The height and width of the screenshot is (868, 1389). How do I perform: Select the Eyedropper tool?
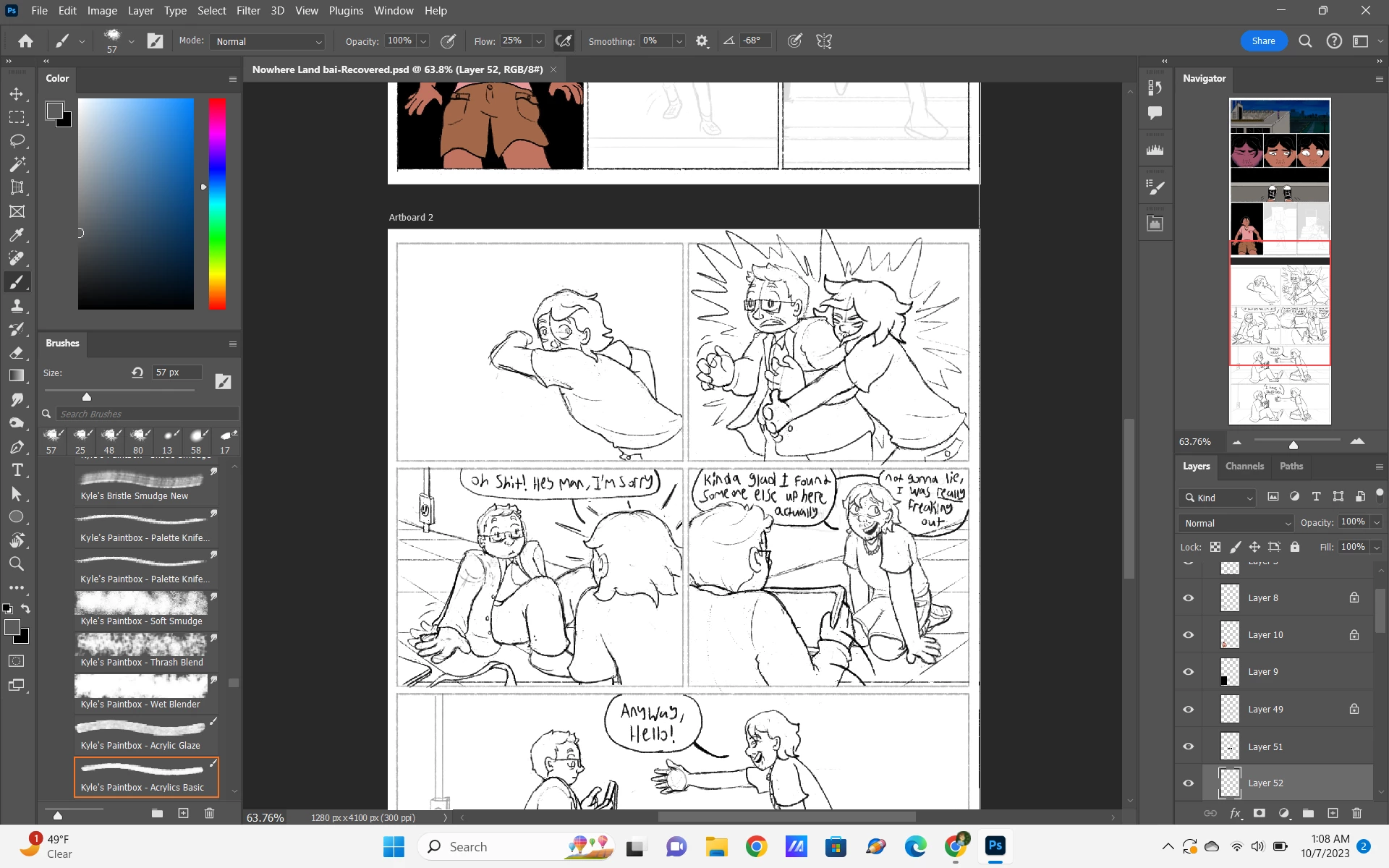point(17,235)
